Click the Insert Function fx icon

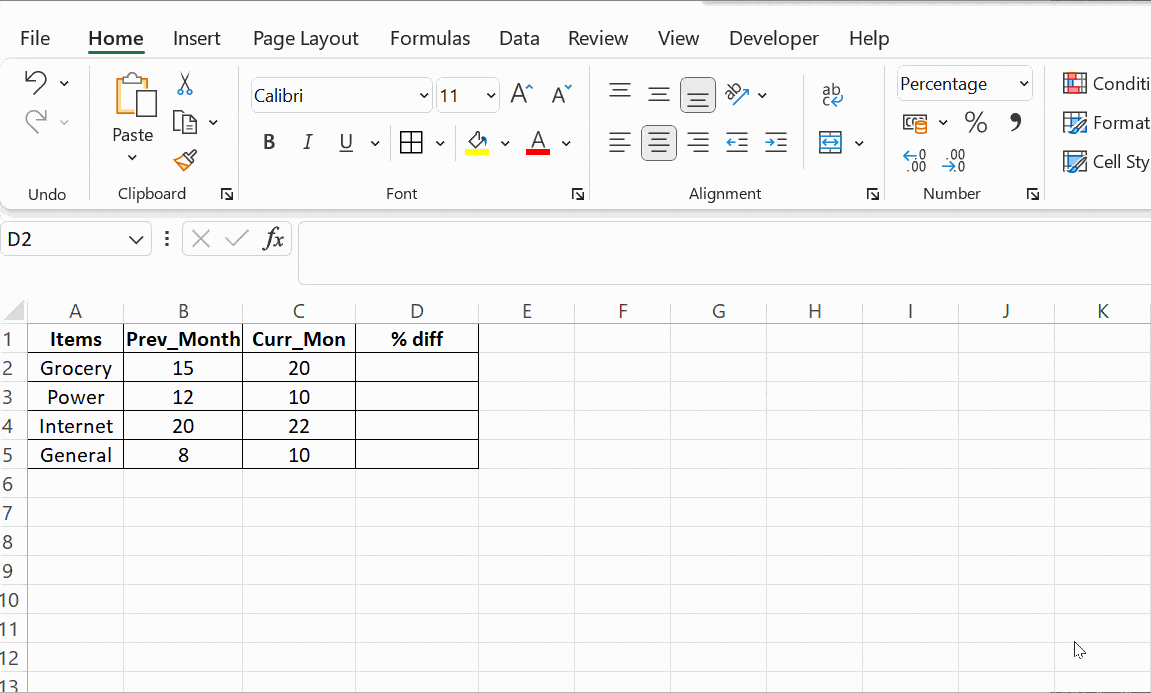(273, 239)
